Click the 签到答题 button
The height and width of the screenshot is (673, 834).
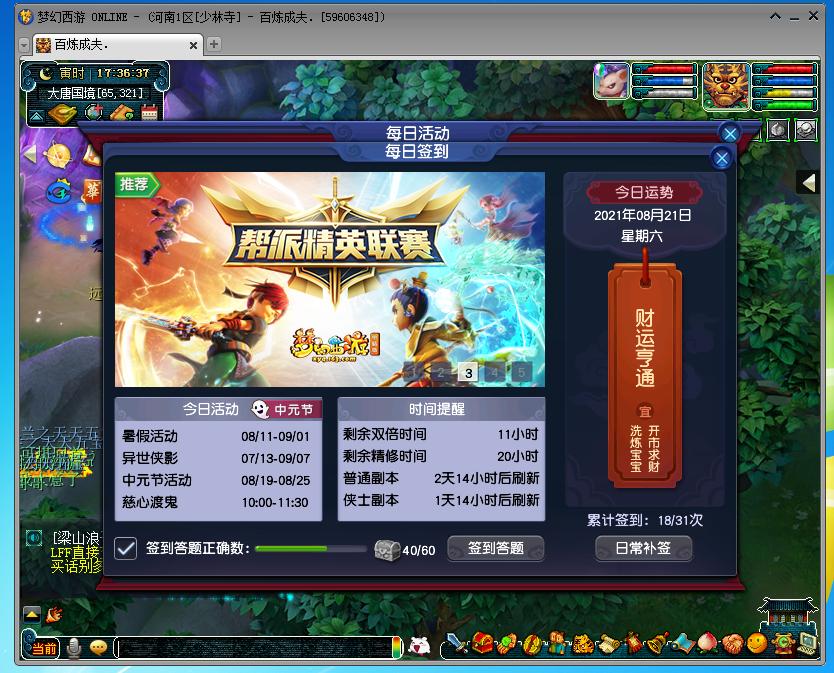tap(496, 548)
